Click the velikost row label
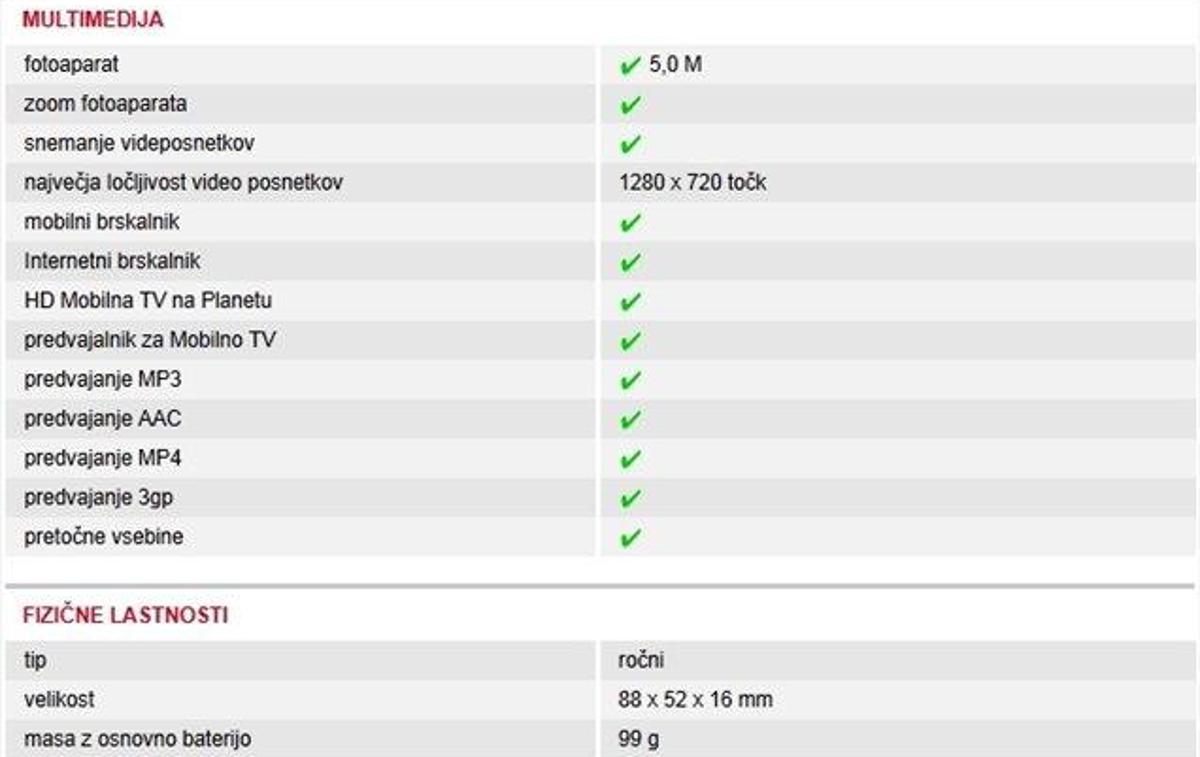The image size is (1200, 757). tap(59, 699)
